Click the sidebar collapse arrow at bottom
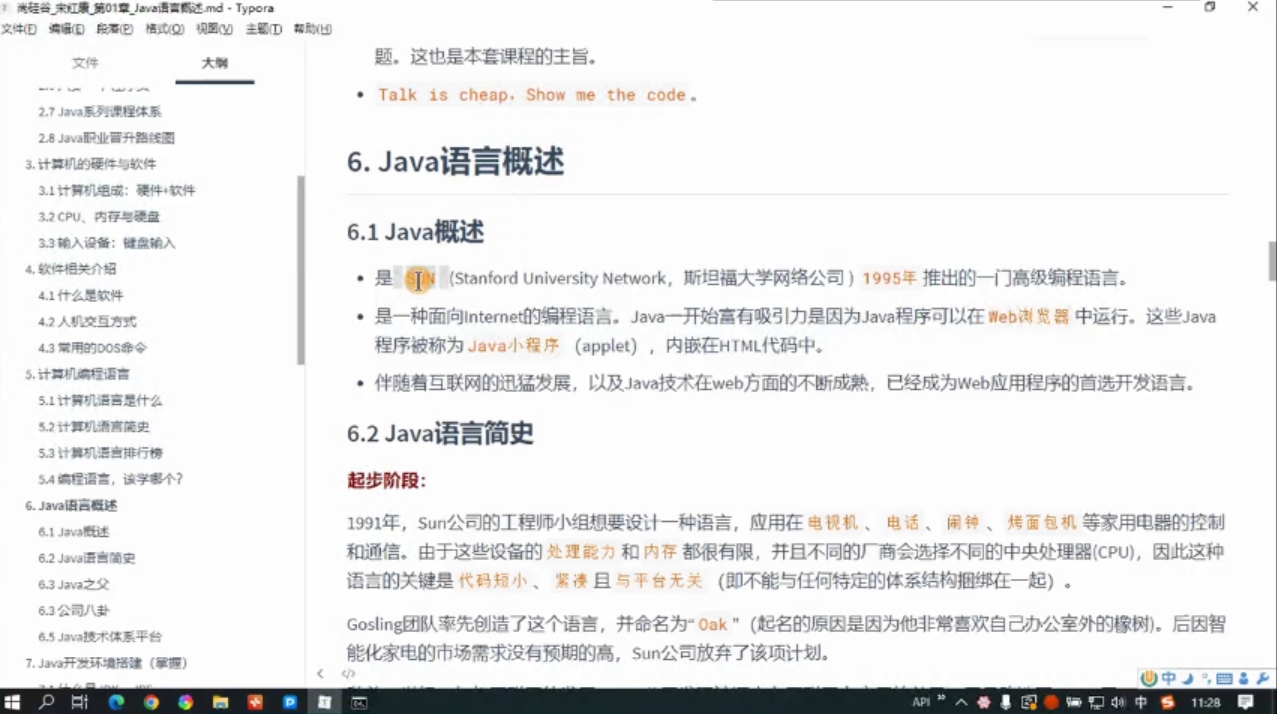1277x714 pixels. 320,674
